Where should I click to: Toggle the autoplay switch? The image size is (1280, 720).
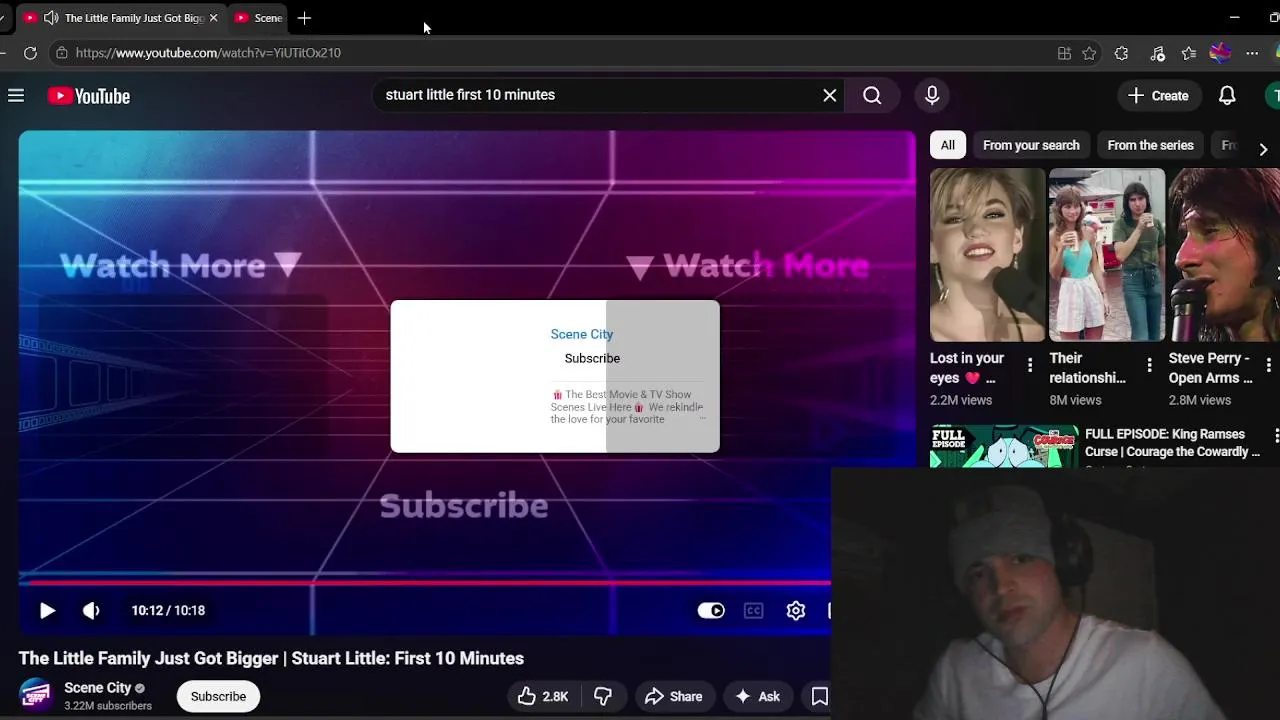pos(711,610)
